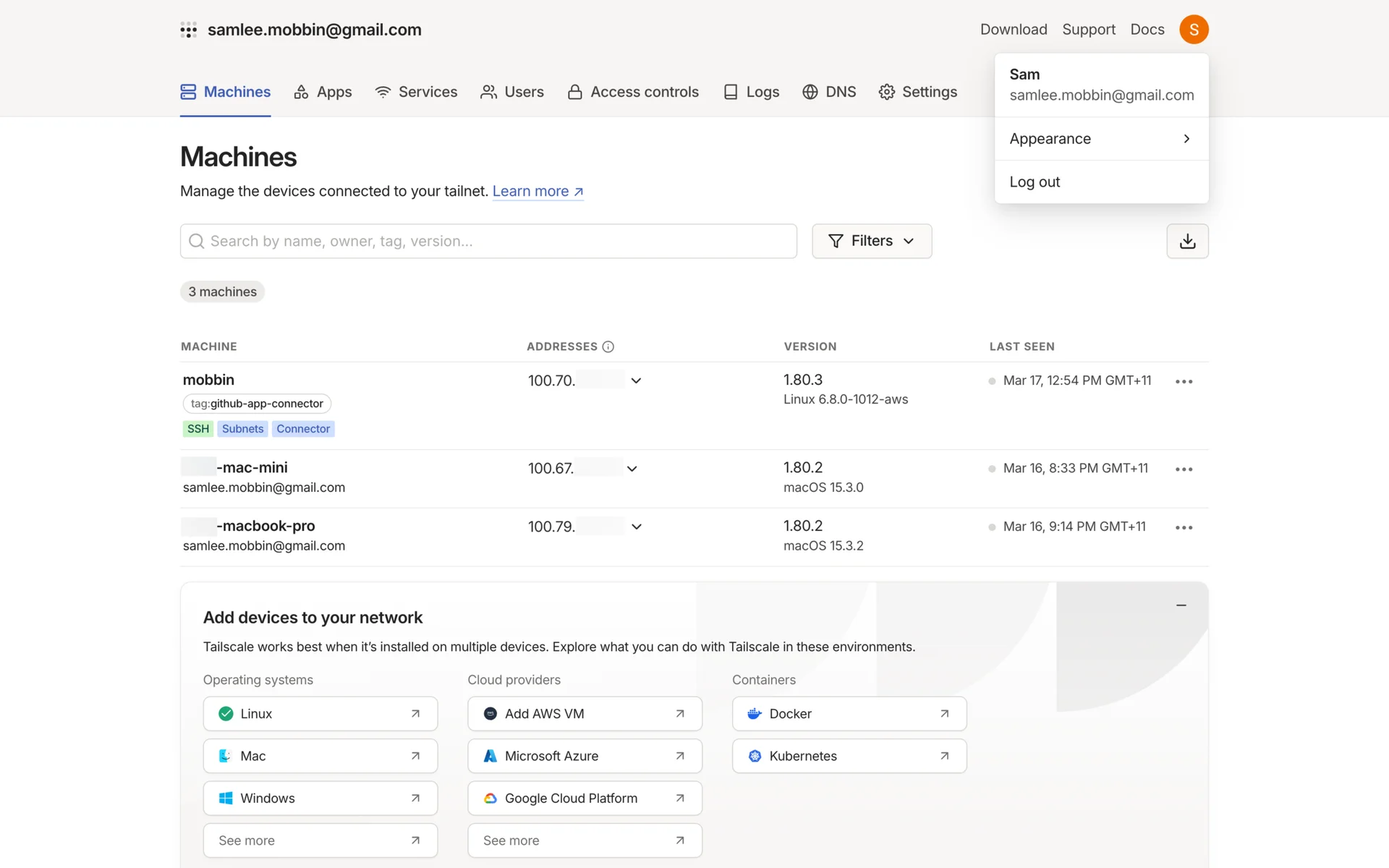Open the three-dot menu for the mobbin machine
The height and width of the screenshot is (868, 1389).
point(1184,381)
